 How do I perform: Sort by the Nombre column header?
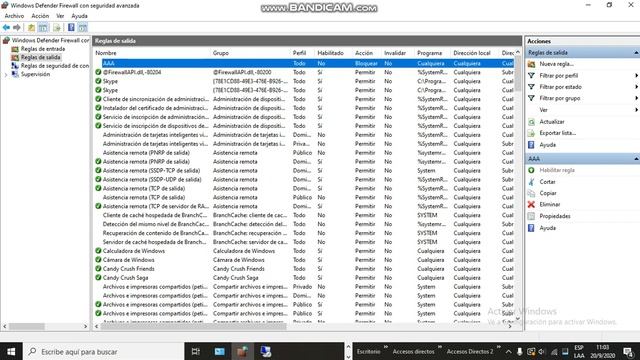click(x=152, y=53)
